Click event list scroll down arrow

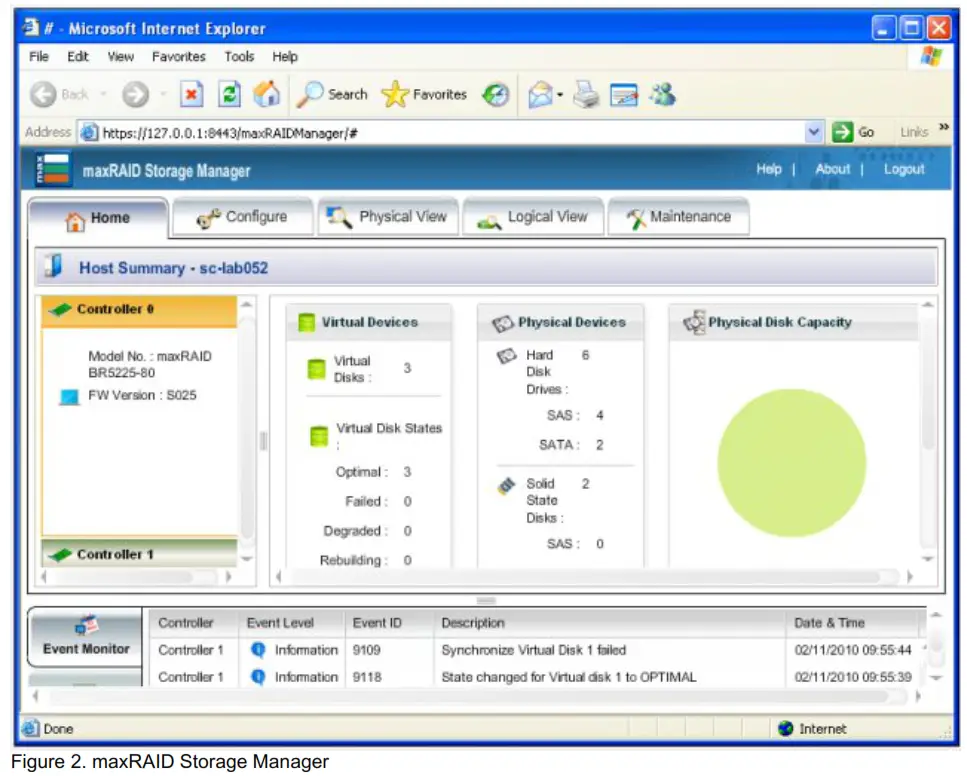(936, 678)
